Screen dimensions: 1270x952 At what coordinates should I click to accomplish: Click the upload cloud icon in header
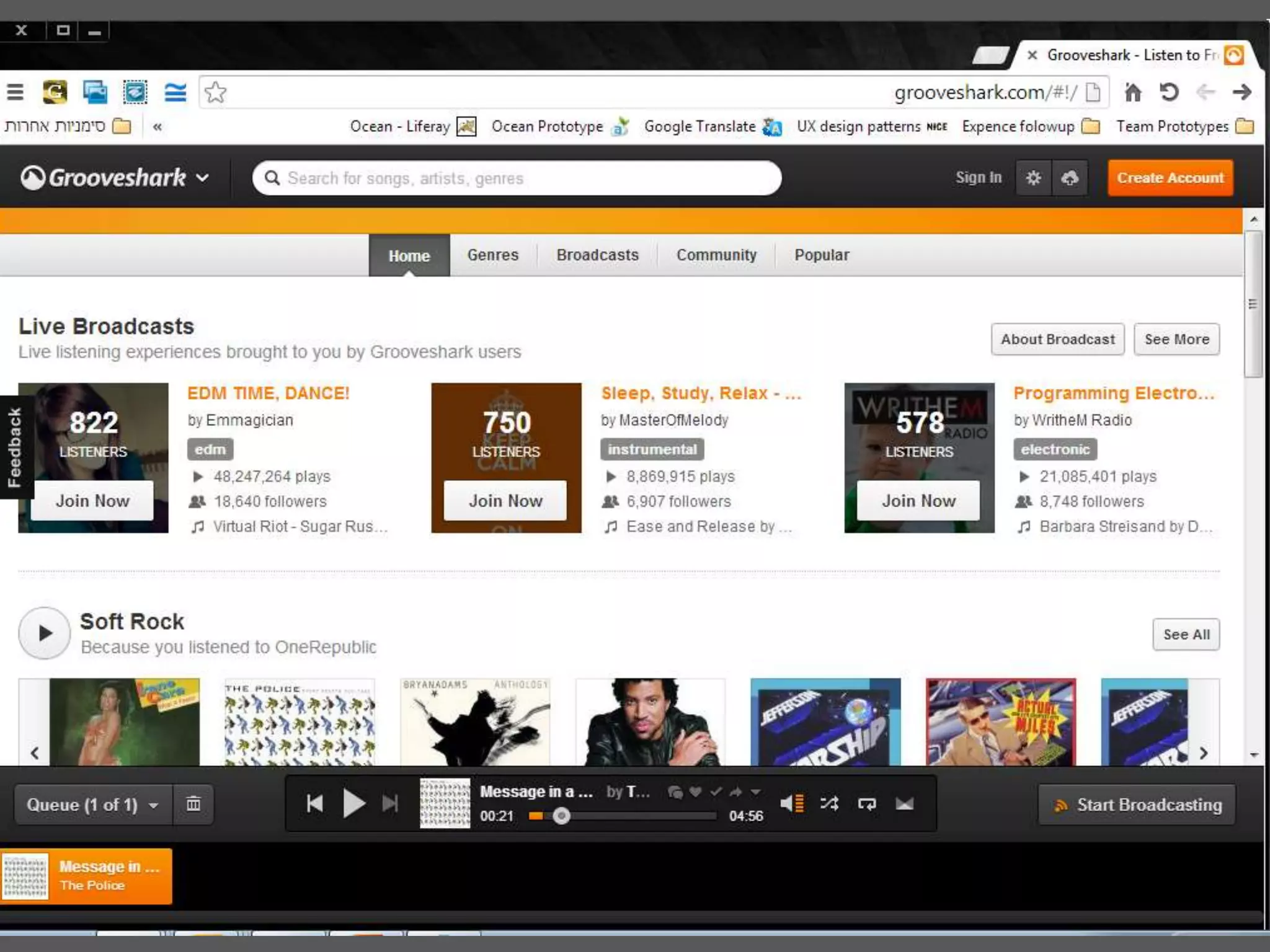[x=1070, y=178]
